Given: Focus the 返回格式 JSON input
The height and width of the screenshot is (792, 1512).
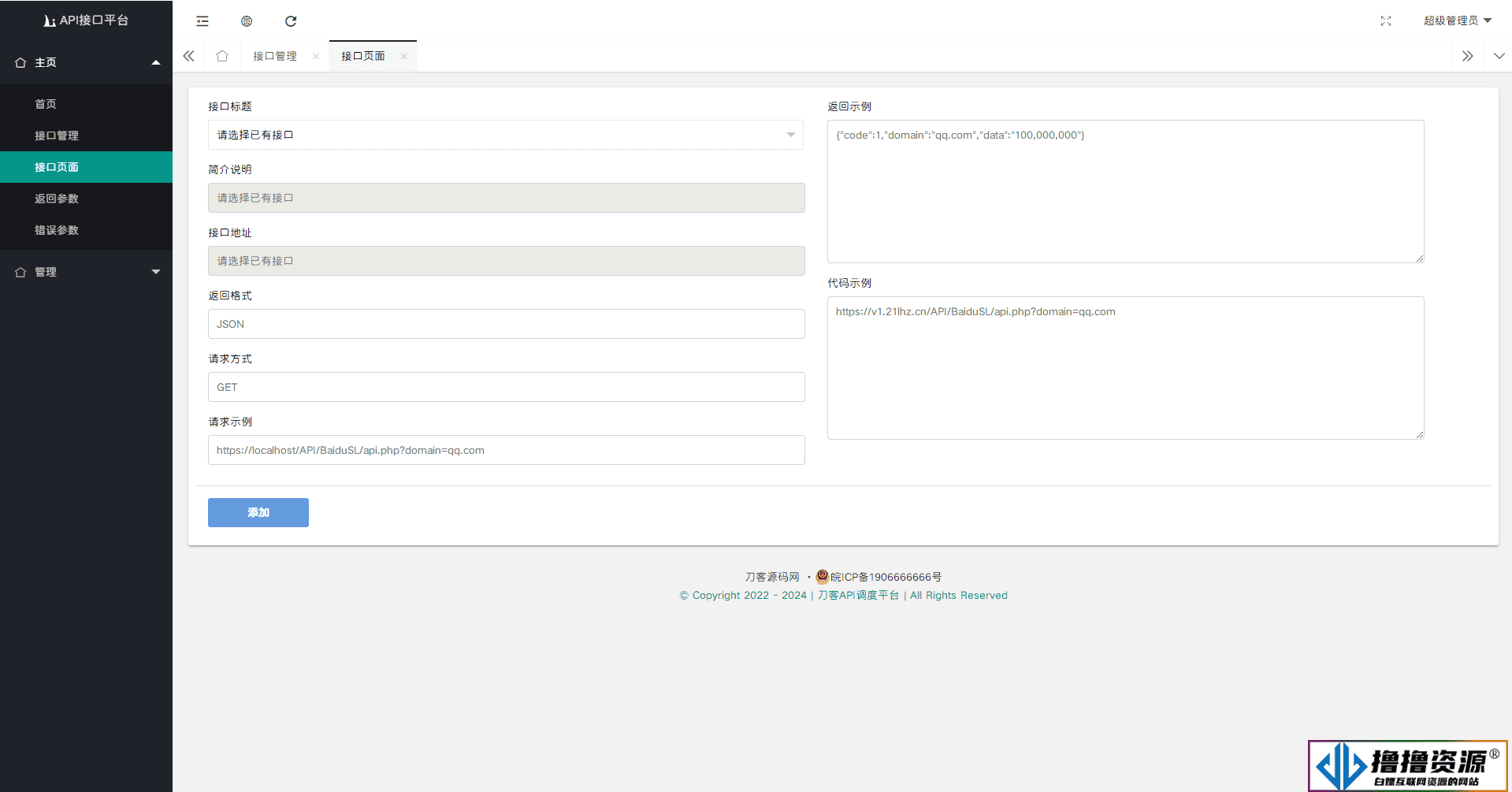Looking at the screenshot, I should [506, 324].
